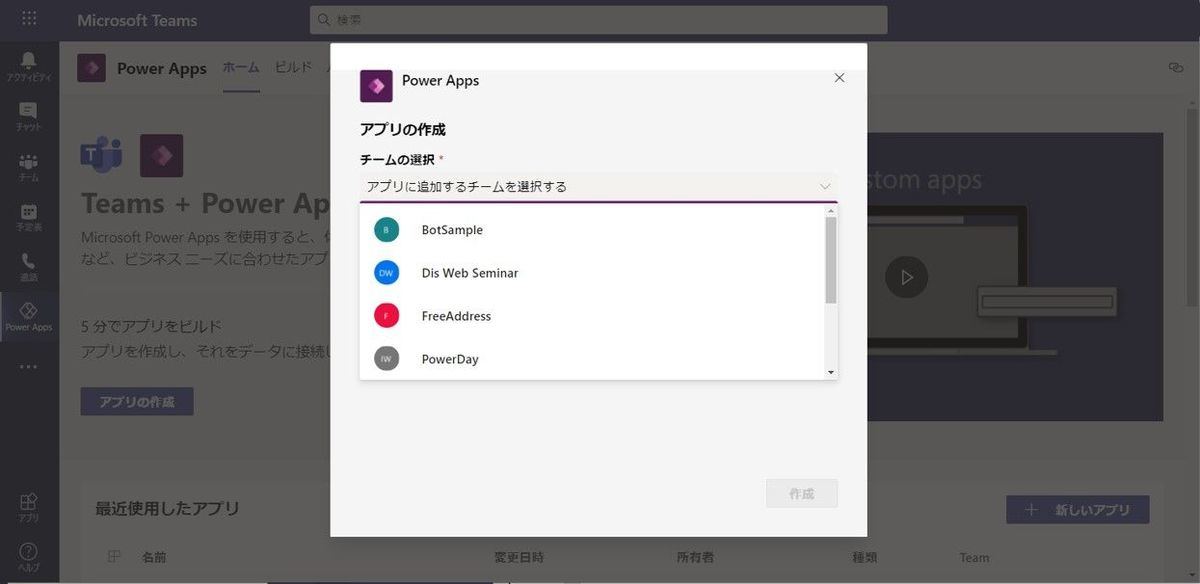Sort by the 種類 column header
Viewport: 1200px width, 584px height.
[x=863, y=558]
